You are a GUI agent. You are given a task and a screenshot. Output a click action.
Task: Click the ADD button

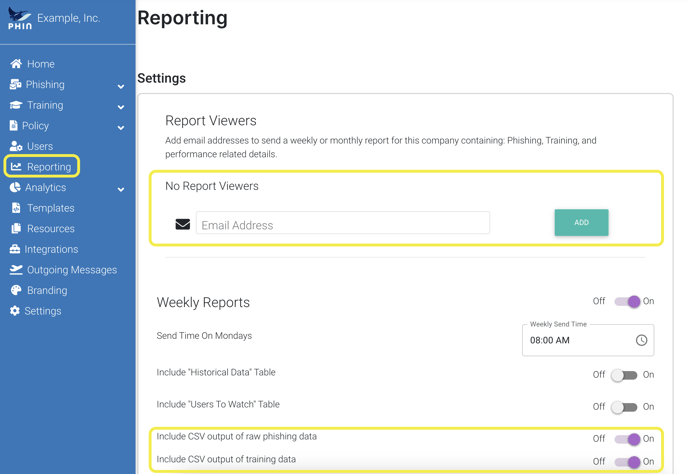pos(581,223)
